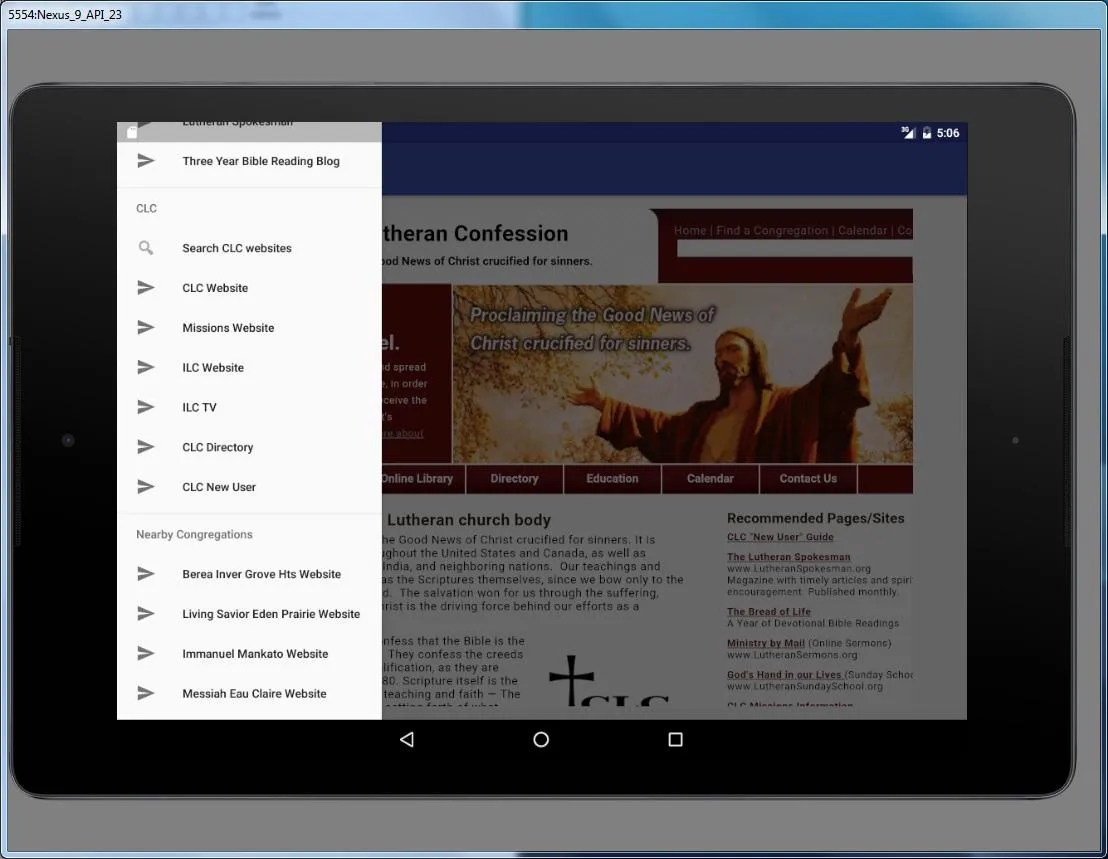Click Calendar tab on webpage navbar
Viewport: 1108px width, 859px height.
coord(710,479)
